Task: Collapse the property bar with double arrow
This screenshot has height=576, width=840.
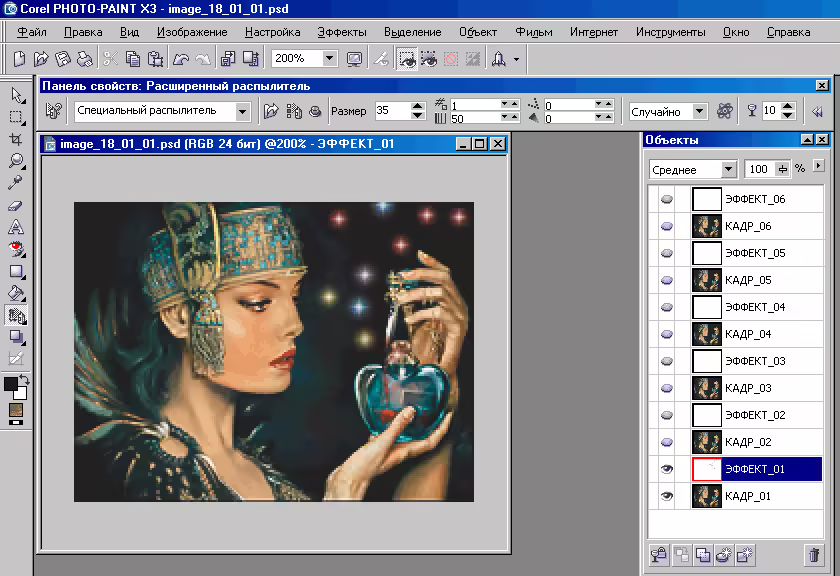Action: [x=817, y=111]
